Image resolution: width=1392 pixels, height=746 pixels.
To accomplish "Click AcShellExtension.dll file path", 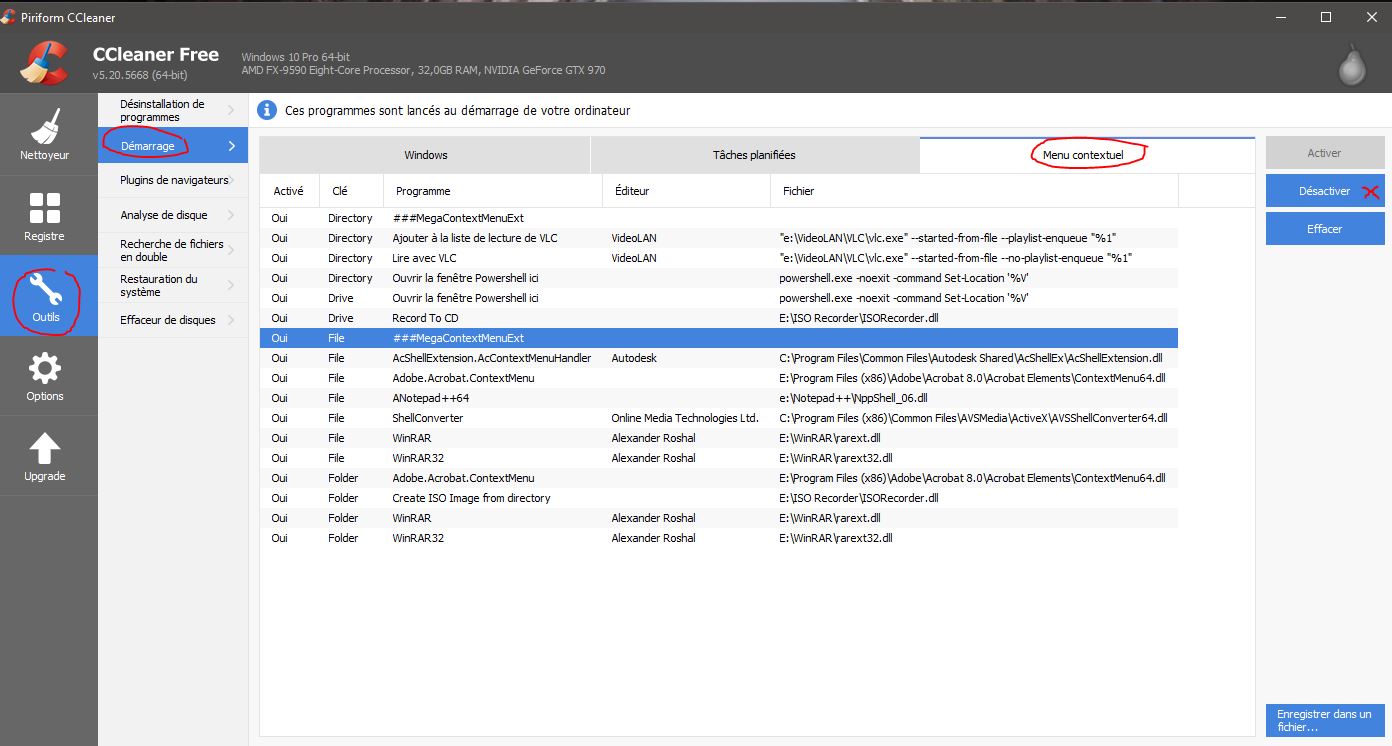I will pos(970,358).
